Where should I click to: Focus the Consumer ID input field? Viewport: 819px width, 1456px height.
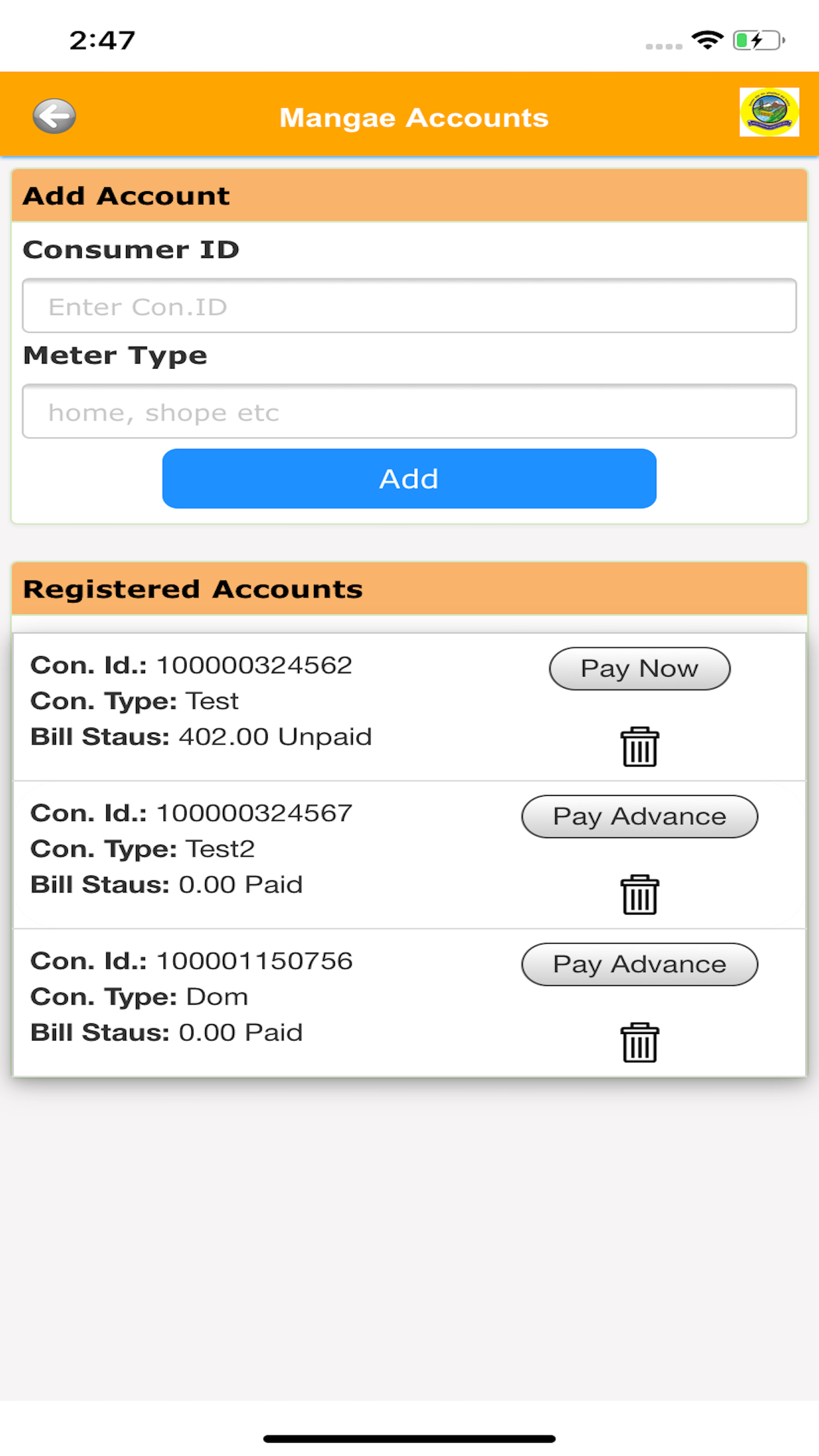coord(409,306)
